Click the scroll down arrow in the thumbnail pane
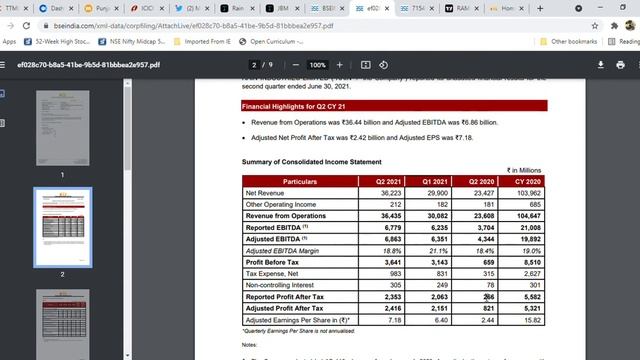This screenshot has width=640, height=360. click(x=127, y=356)
